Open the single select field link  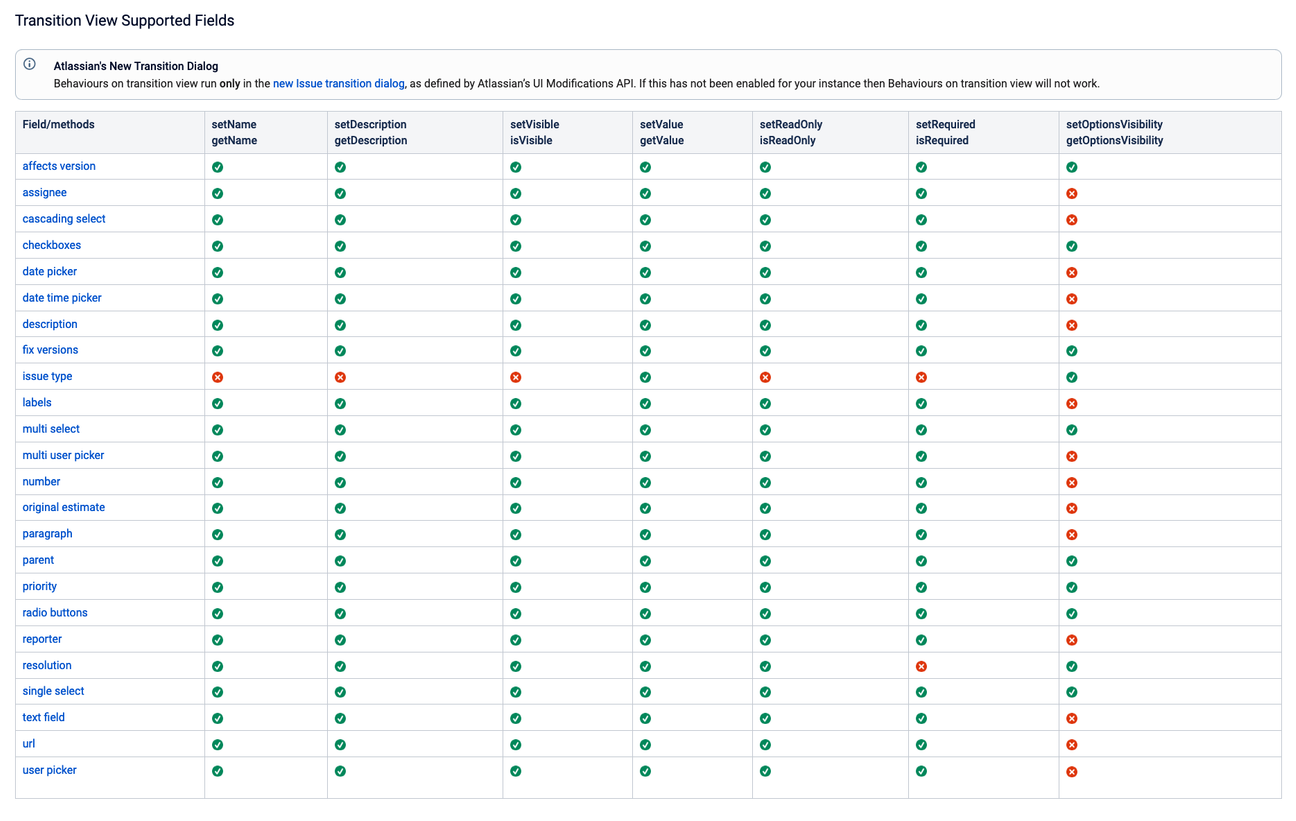click(53, 691)
